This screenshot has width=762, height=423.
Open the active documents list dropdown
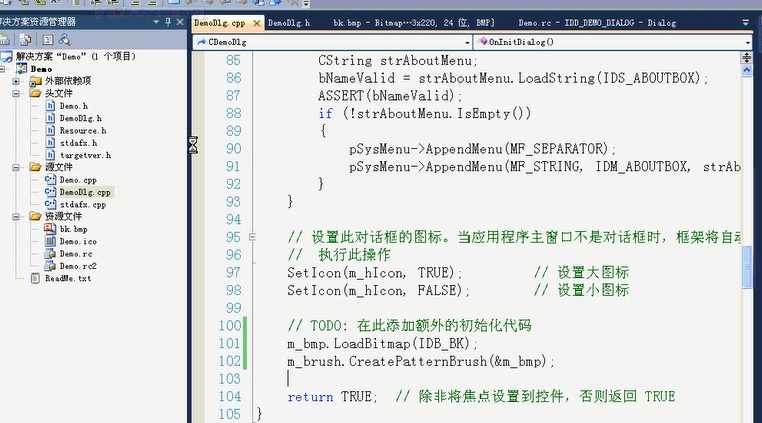(745, 22)
